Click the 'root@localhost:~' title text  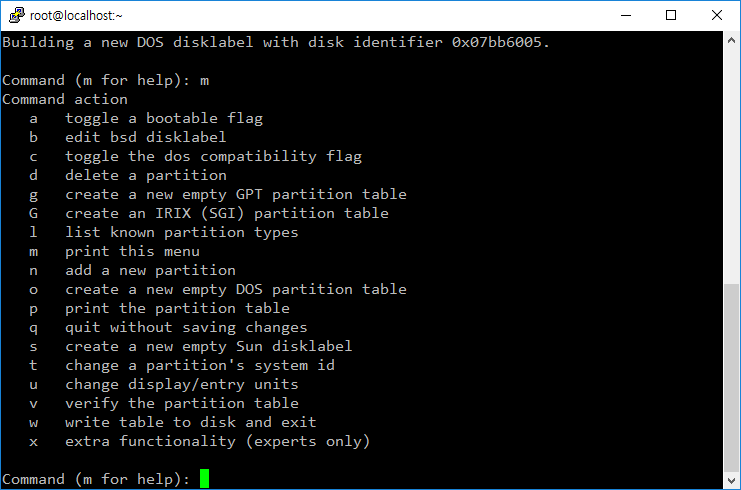[76, 16]
